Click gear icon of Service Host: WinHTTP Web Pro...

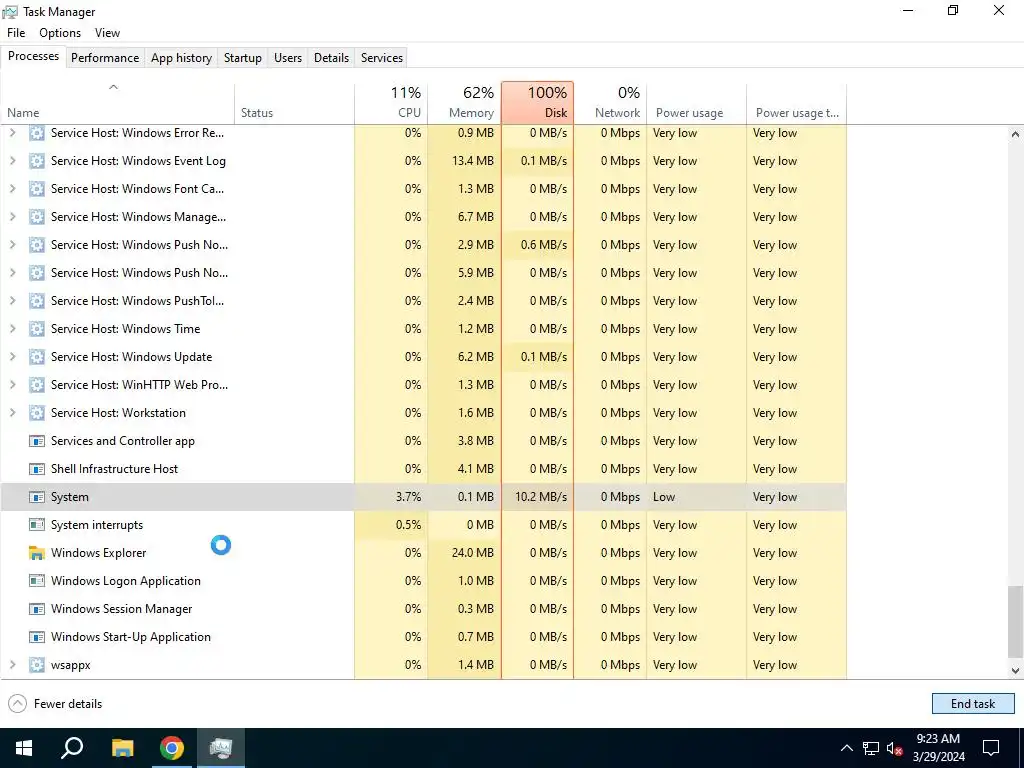[37, 385]
